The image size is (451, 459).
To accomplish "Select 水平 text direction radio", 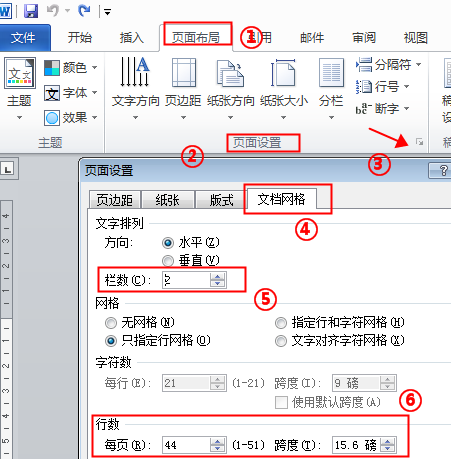I will [168, 243].
